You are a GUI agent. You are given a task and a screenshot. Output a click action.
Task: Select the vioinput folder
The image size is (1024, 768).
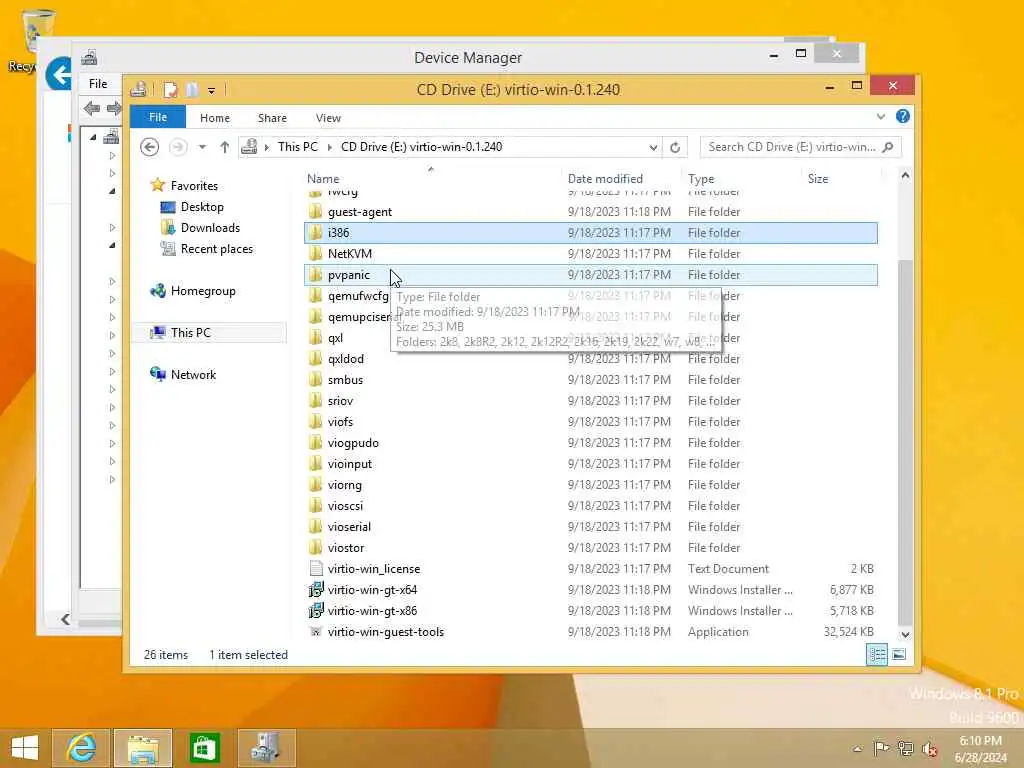tap(590, 464)
